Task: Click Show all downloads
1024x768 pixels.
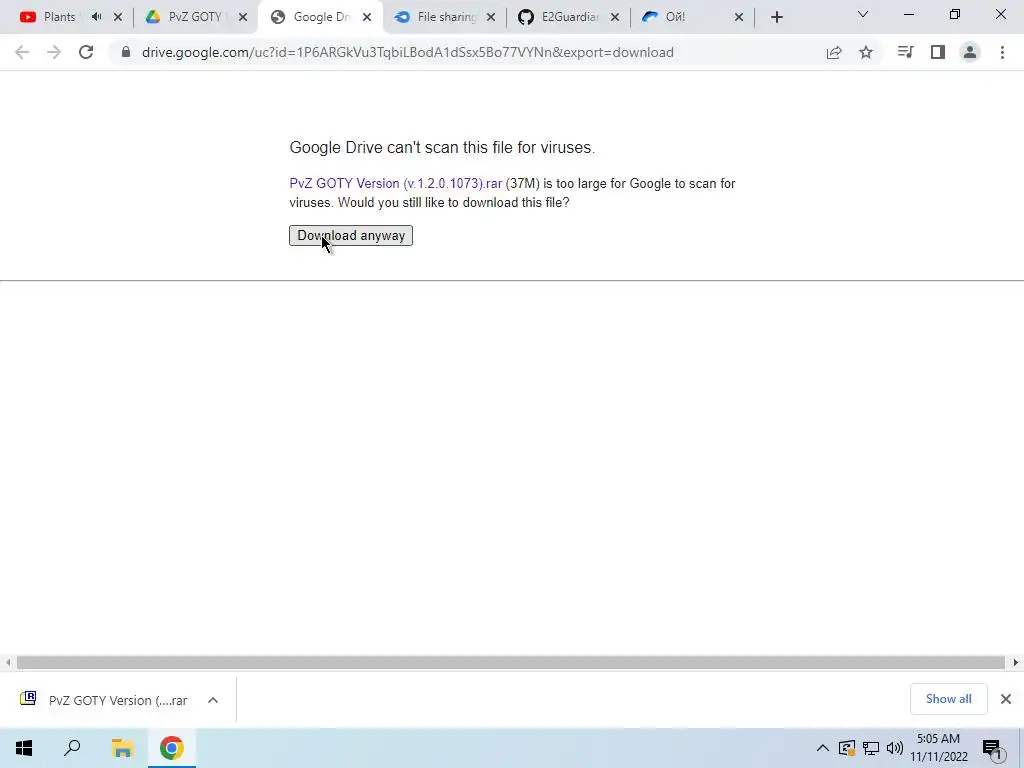Action: (948, 699)
